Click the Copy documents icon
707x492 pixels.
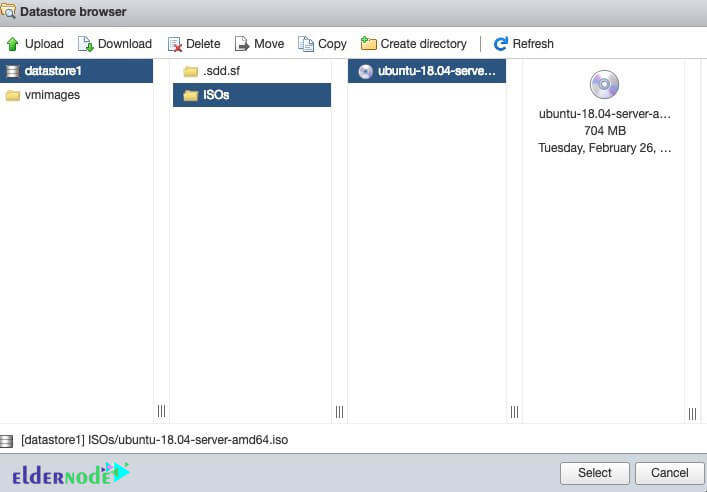306,44
